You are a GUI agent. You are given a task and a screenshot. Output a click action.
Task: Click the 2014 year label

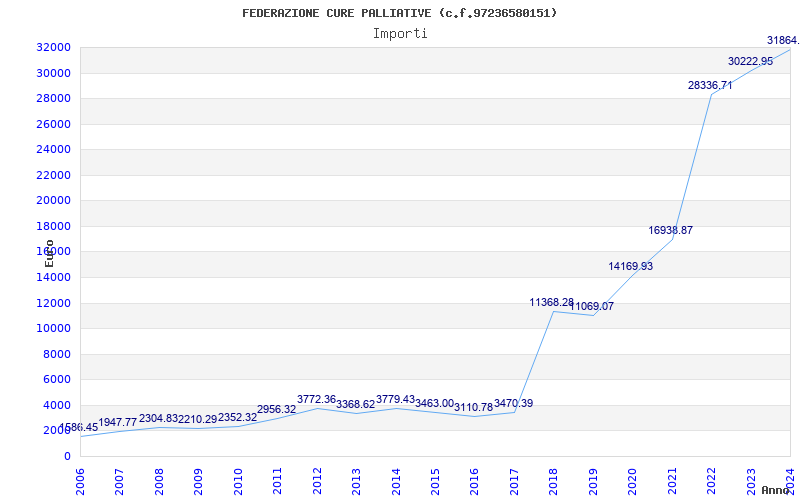[396, 482]
